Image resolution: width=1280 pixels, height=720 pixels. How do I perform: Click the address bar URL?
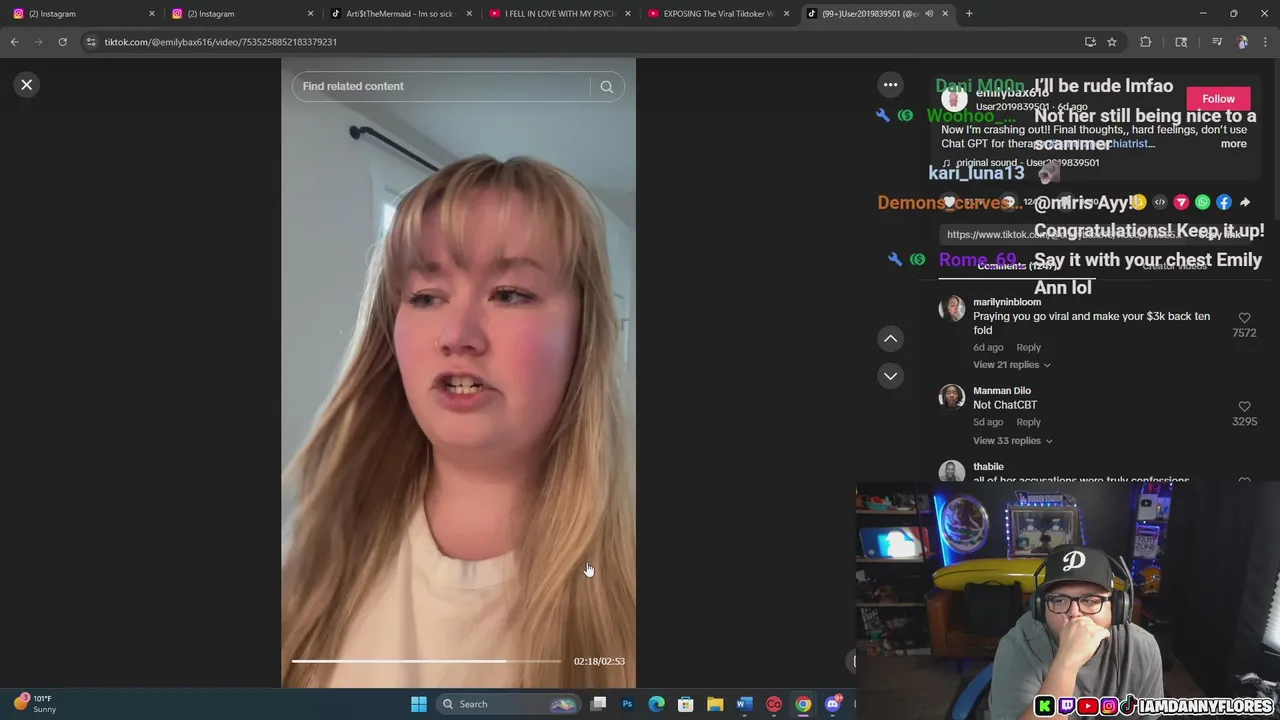click(x=220, y=42)
